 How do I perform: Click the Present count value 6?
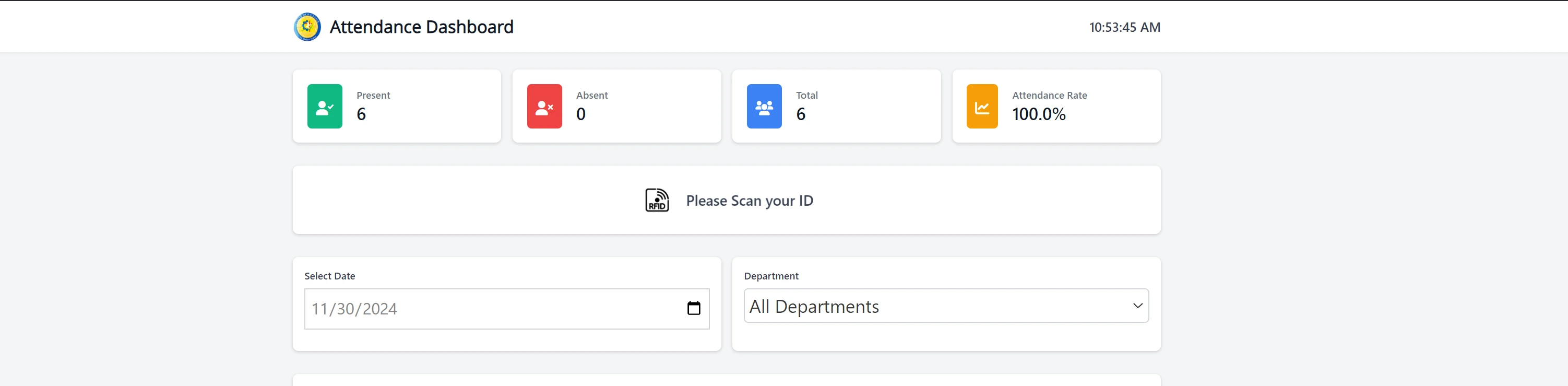point(361,114)
